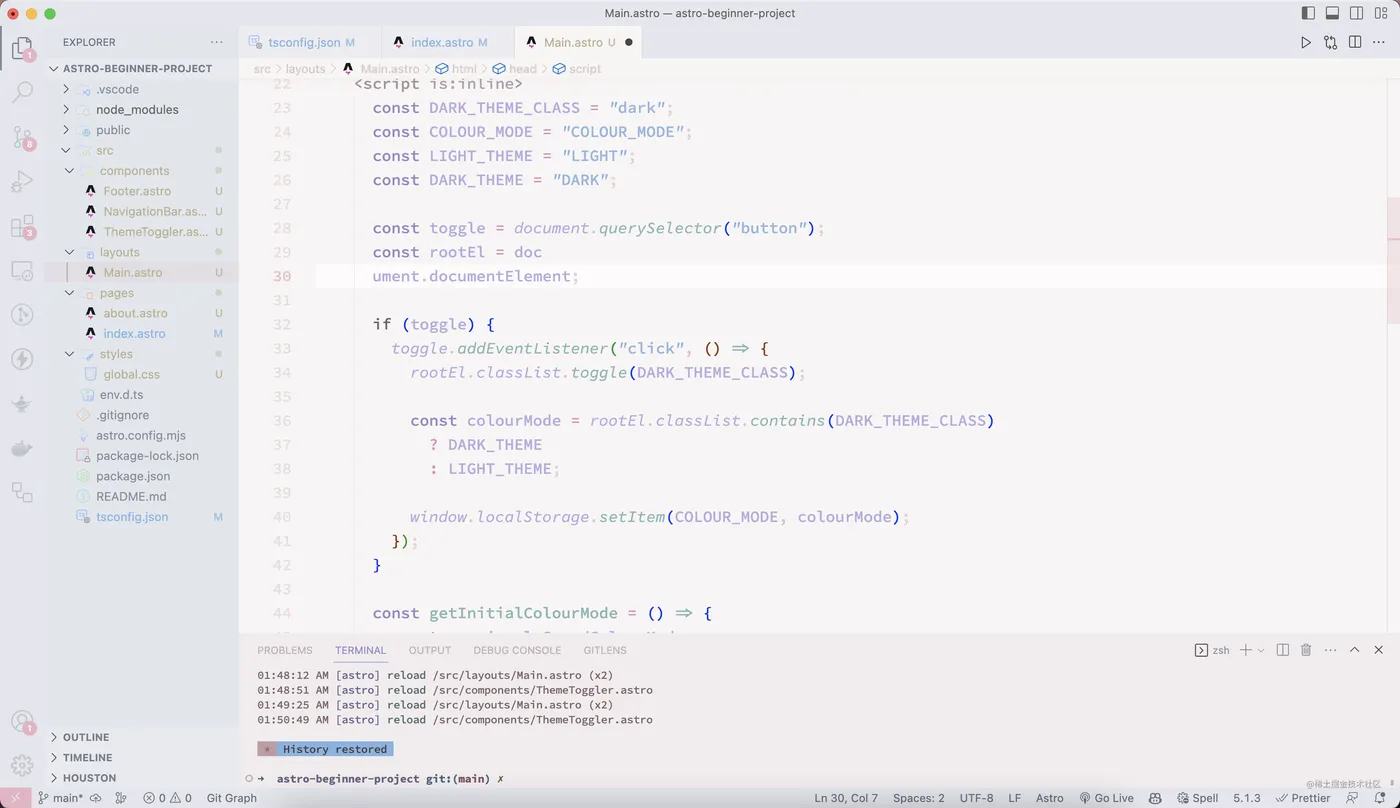Split the terminal panel
The image size is (1400, 808).
click(x=1283, y=650)
